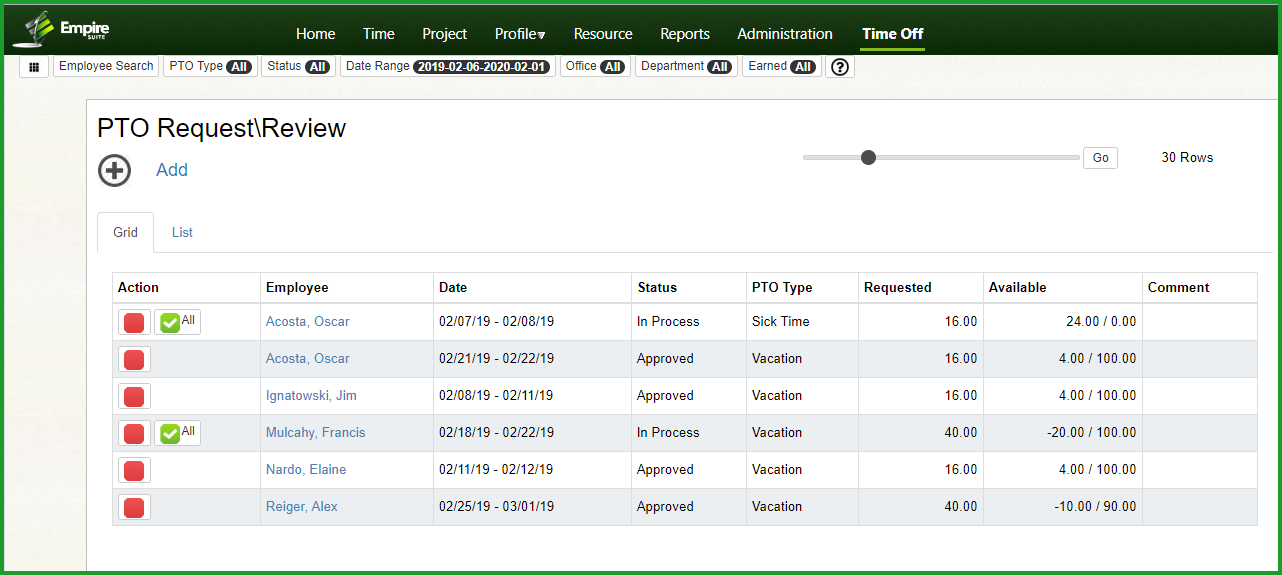Click the Empire Suite logo
The image size is (1282, 575).
[x=61, y=29]
